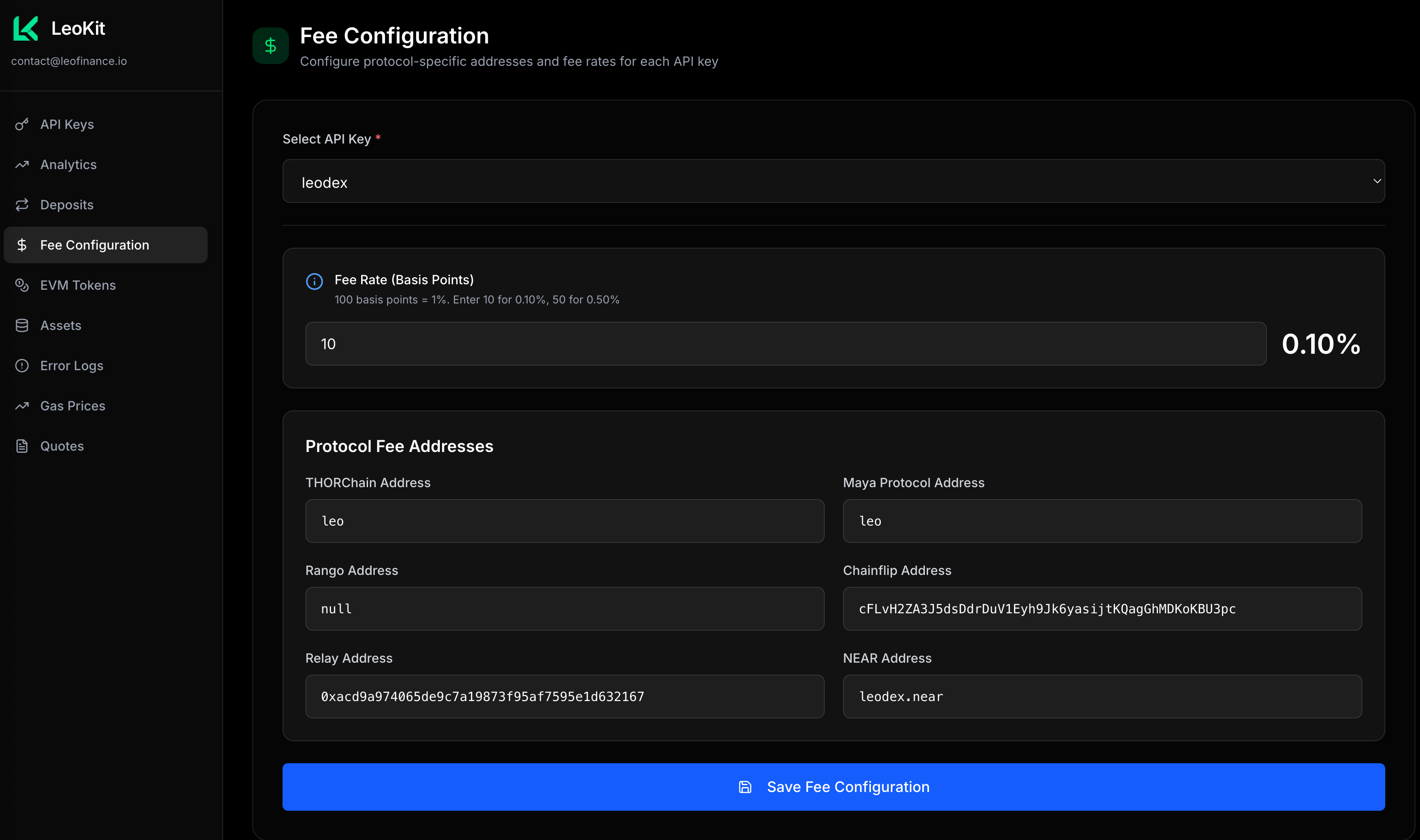
Task: Click the Error Logs alert icon
Action: pyautogui.click(x=21, y=366)
